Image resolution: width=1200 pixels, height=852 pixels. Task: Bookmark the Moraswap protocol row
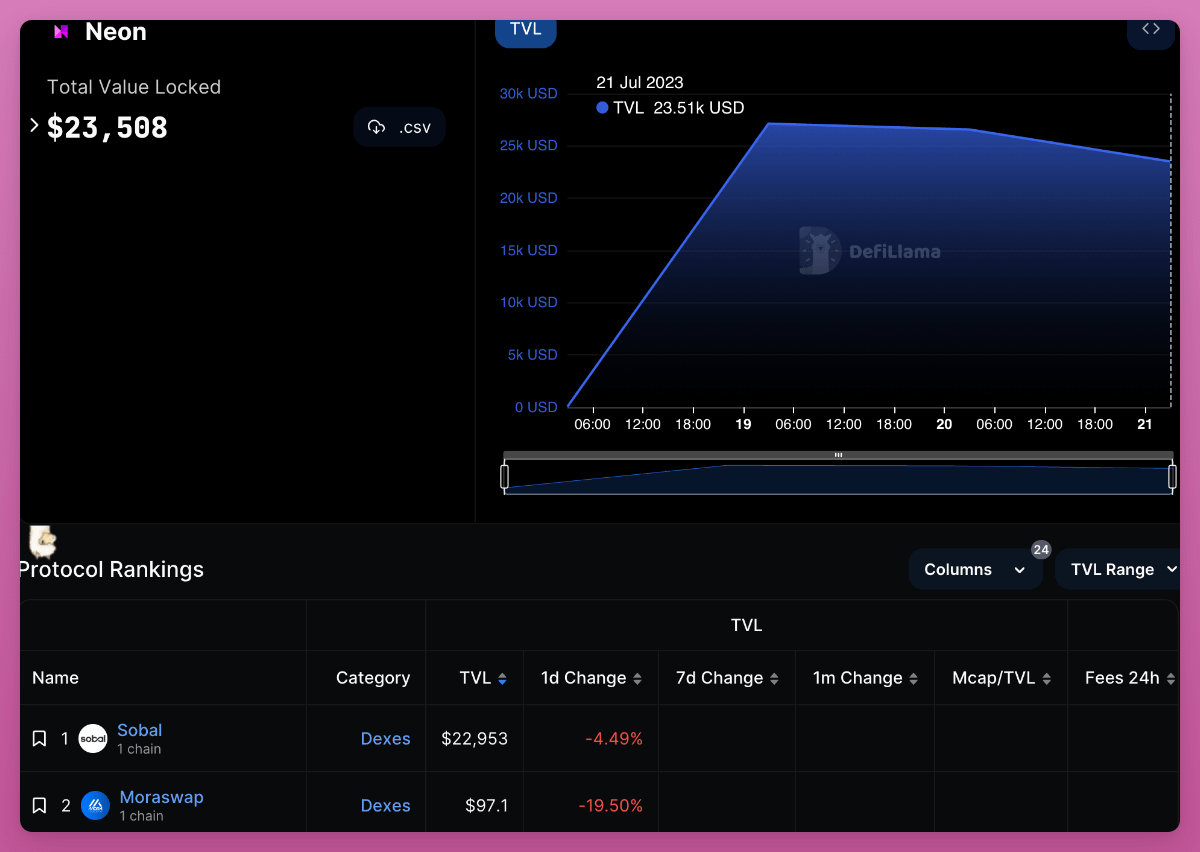click(39, 806)
